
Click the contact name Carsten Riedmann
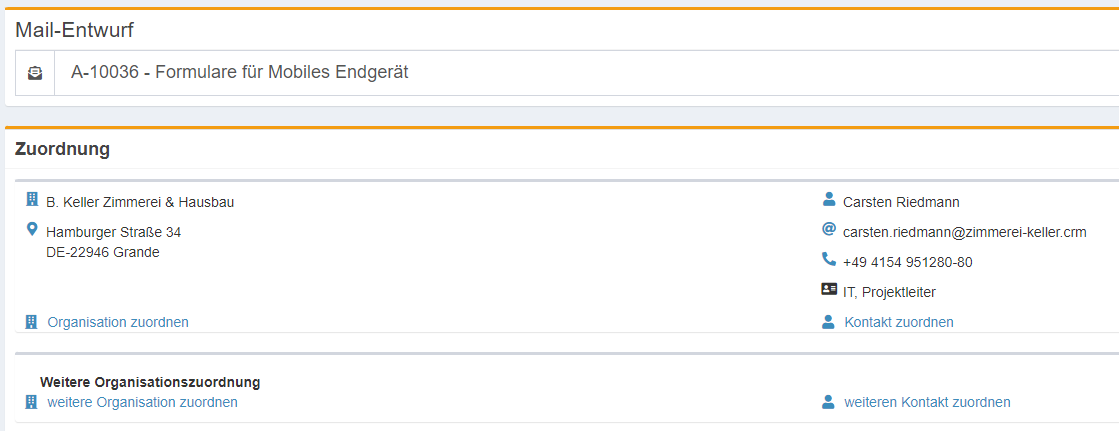pos(901,202)
